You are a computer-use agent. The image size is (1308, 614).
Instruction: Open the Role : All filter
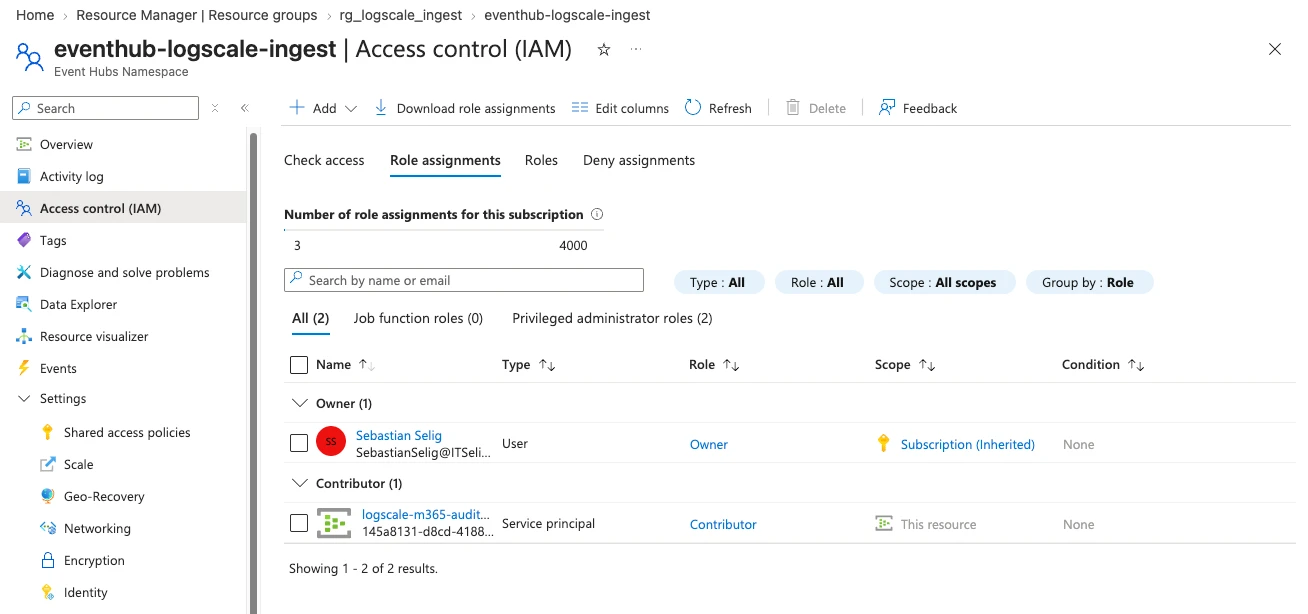(x=817, y=282)
